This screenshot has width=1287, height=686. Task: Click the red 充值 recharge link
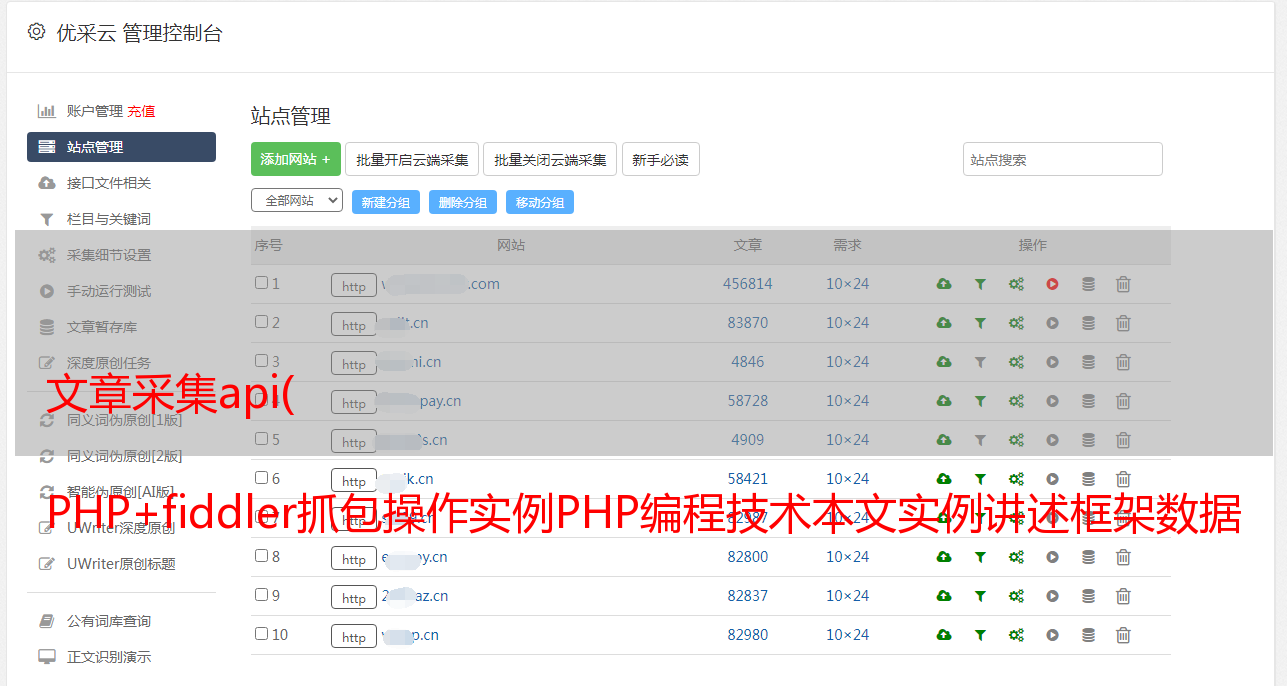pyautogui.click(x=141, y=111)
